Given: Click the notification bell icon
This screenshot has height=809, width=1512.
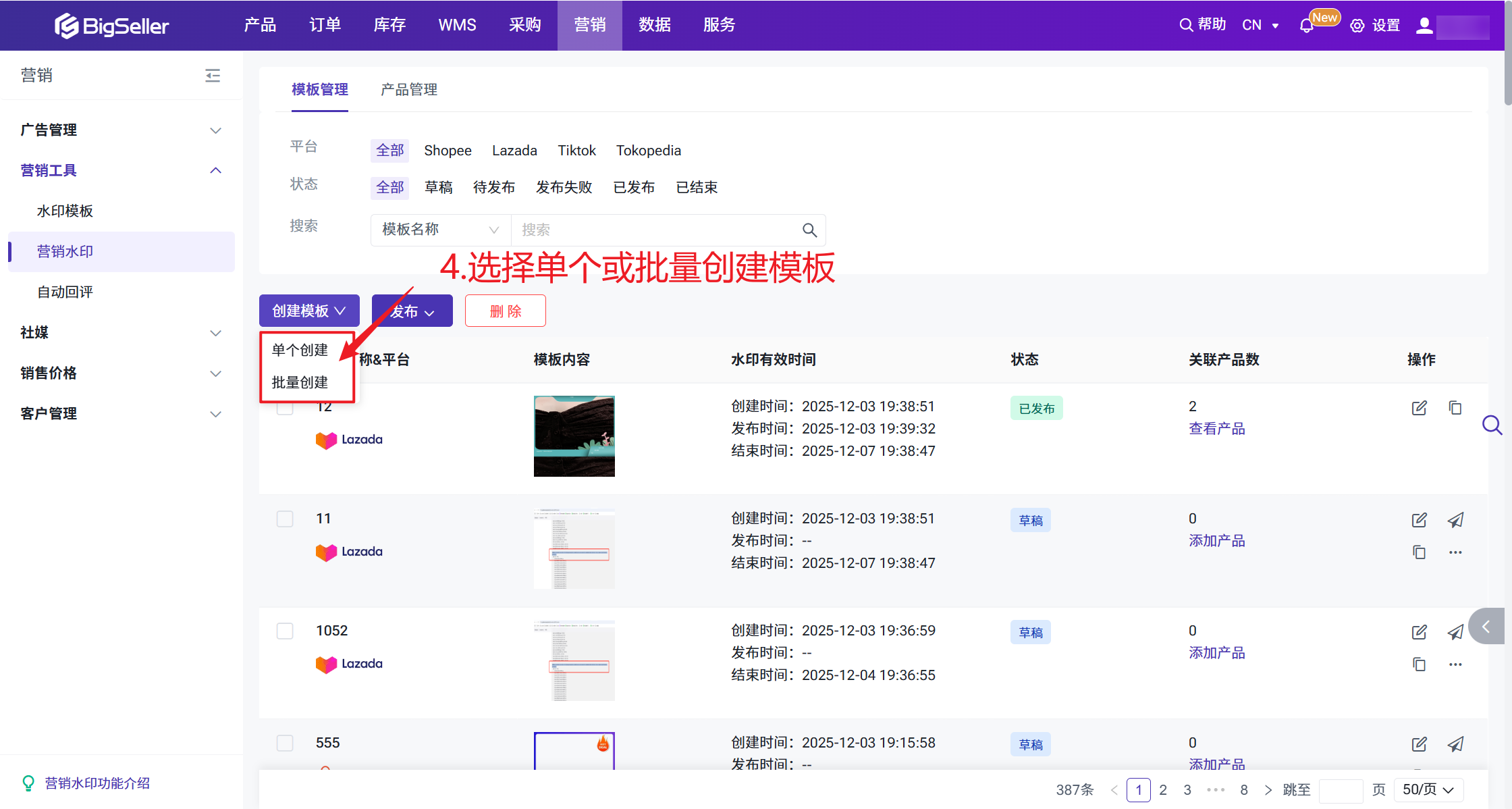Looking at the screenshot, I should coord(1306,26).
